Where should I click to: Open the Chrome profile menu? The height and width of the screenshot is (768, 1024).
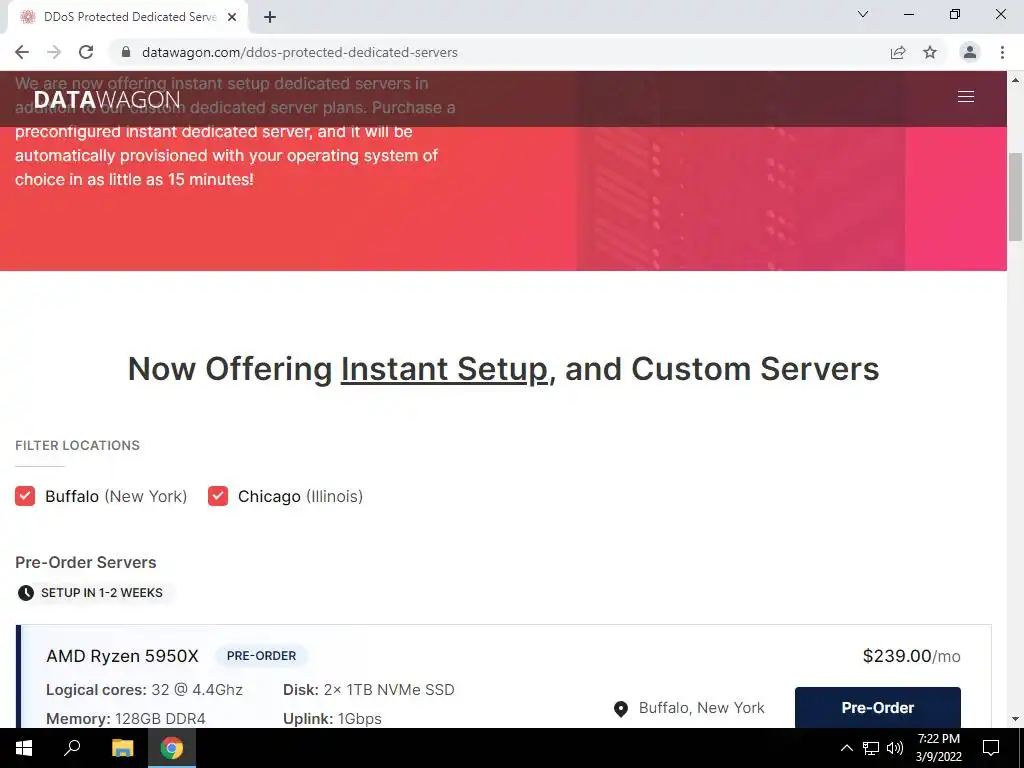pos(970,52)
